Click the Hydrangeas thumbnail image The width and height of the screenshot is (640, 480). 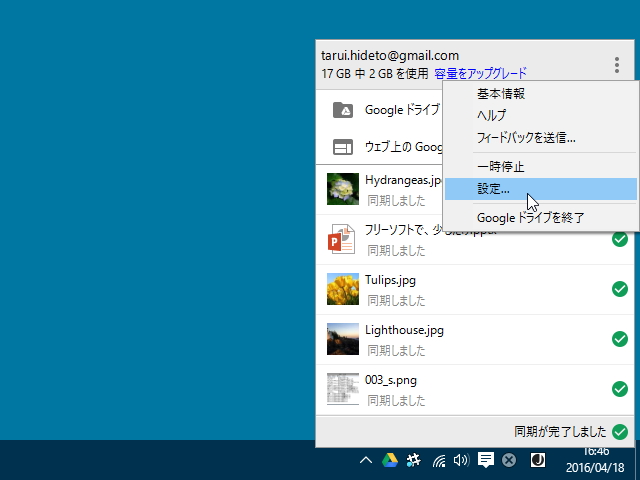(343, 189)
